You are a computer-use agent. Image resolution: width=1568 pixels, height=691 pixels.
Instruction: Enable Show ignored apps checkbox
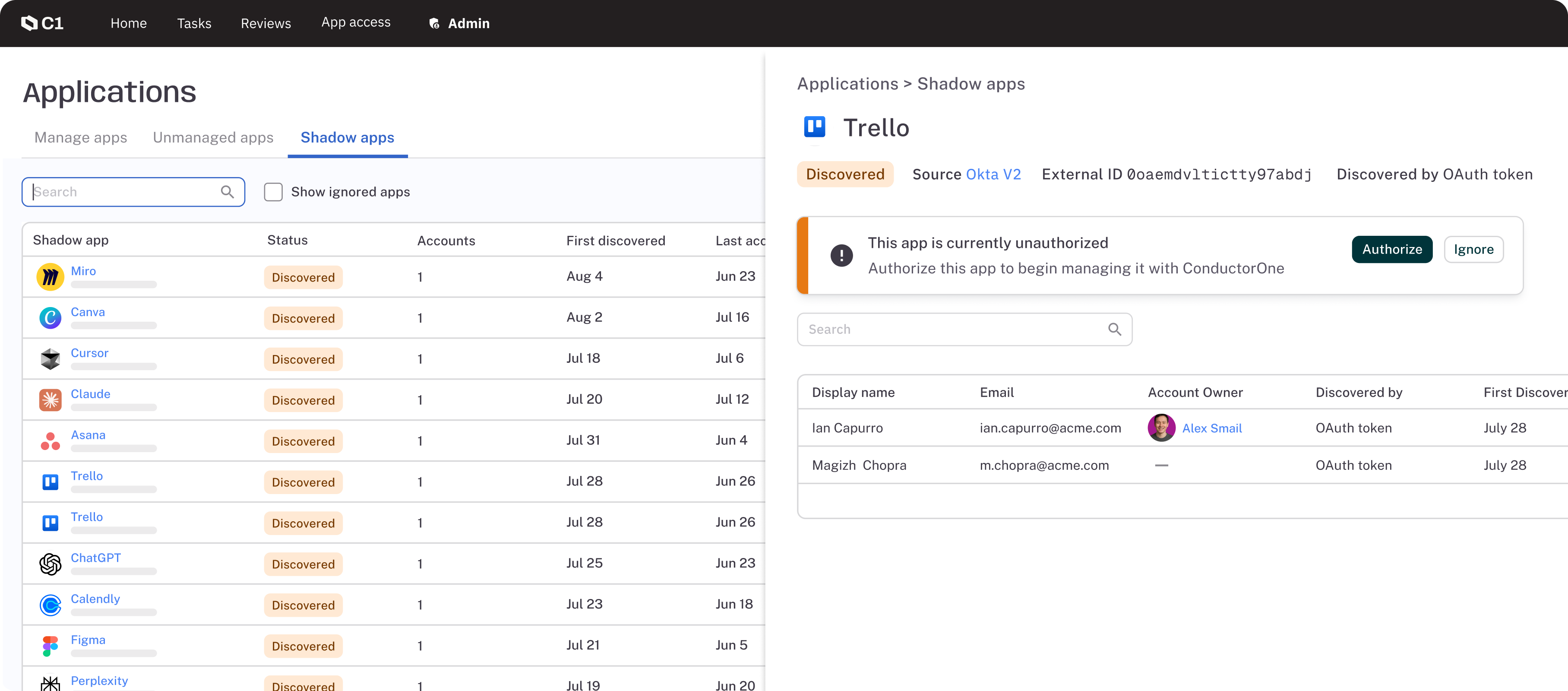click(273, 192)
